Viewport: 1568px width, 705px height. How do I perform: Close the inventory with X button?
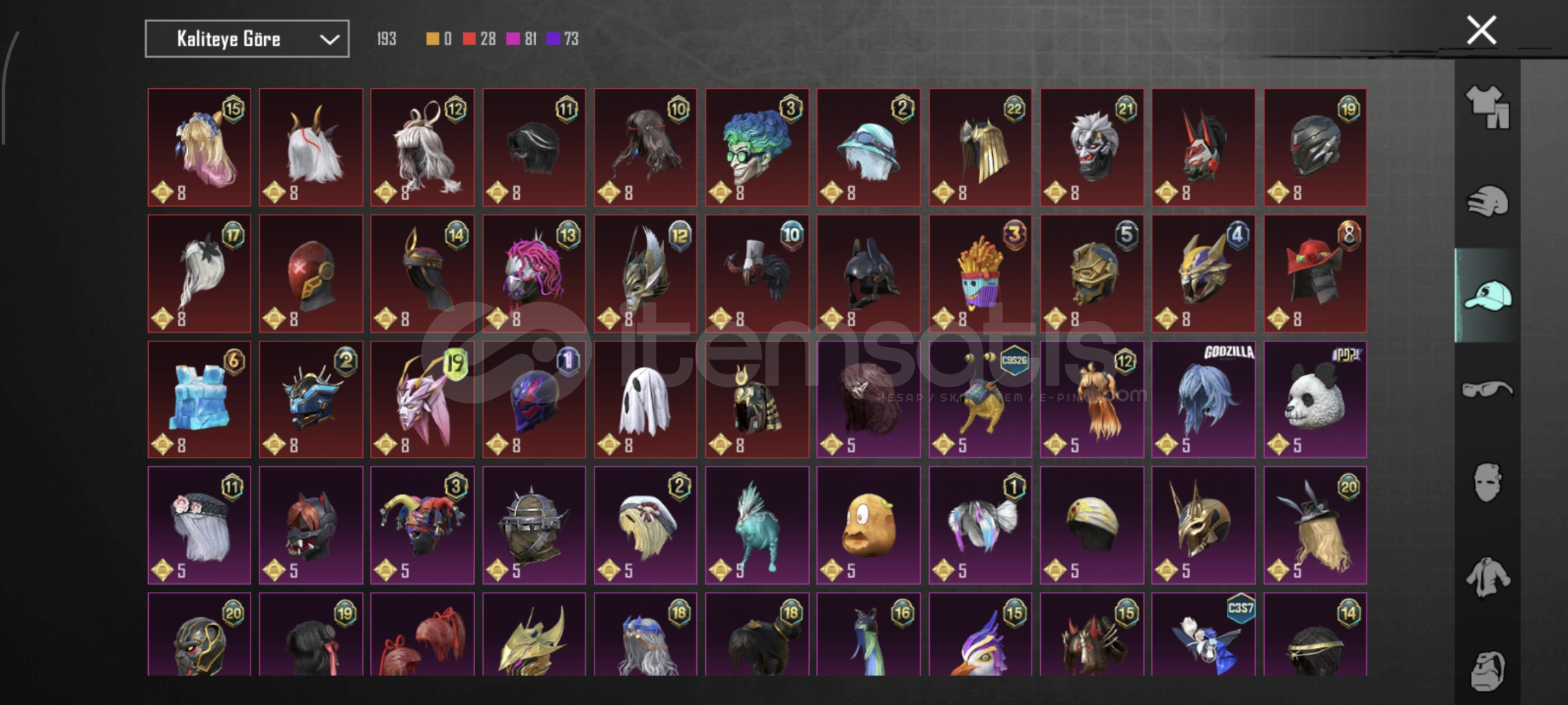1481,30
